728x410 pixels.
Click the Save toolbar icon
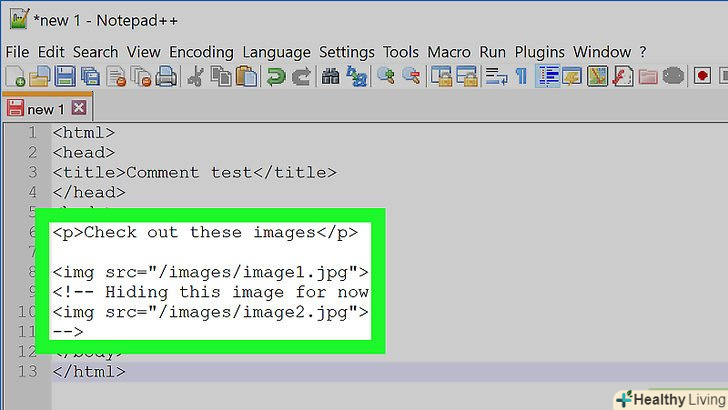click(x=65, y=76)
